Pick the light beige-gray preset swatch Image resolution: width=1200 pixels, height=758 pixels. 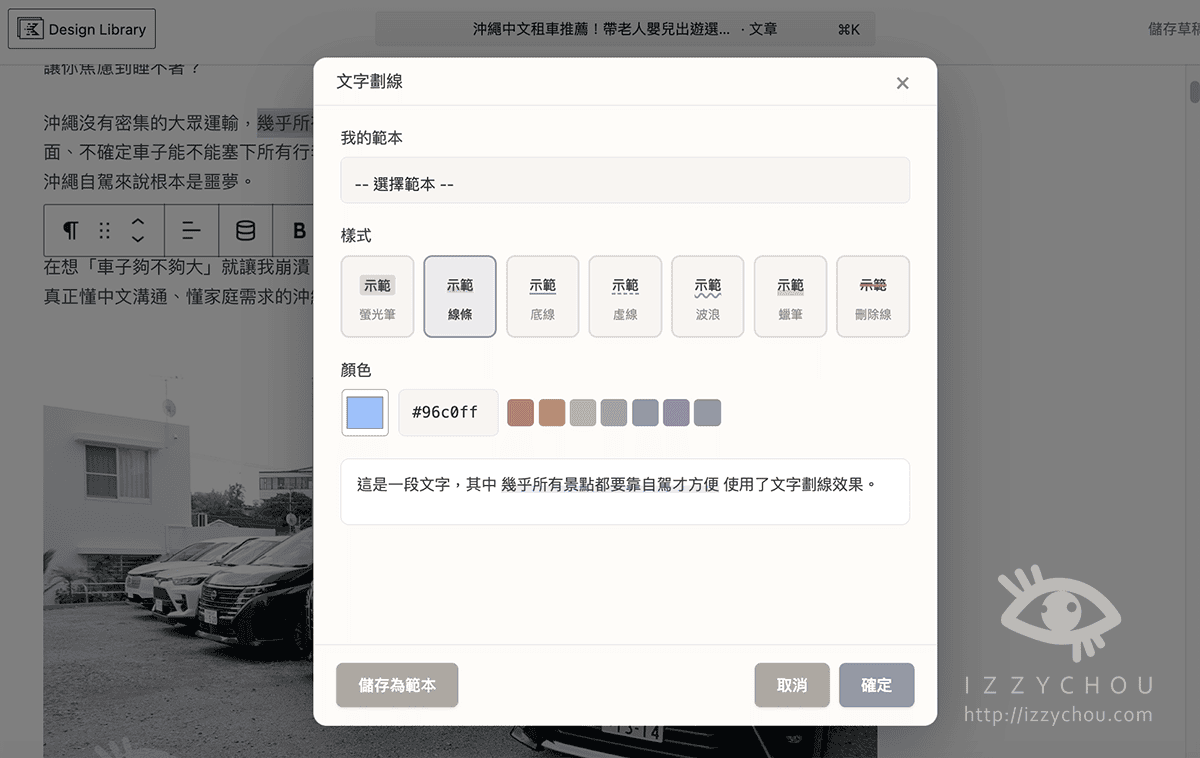(583, 412)
